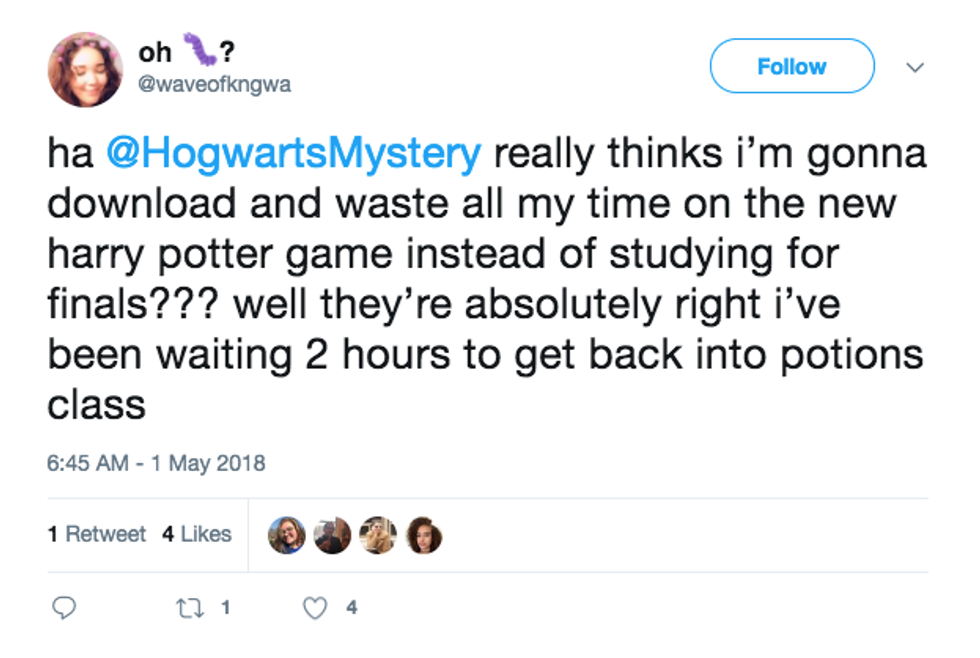Image resolution: width=980 pixels, height=658 pixels.
Task: Open the tweet author's profile picture
Action: pos(85,69)
